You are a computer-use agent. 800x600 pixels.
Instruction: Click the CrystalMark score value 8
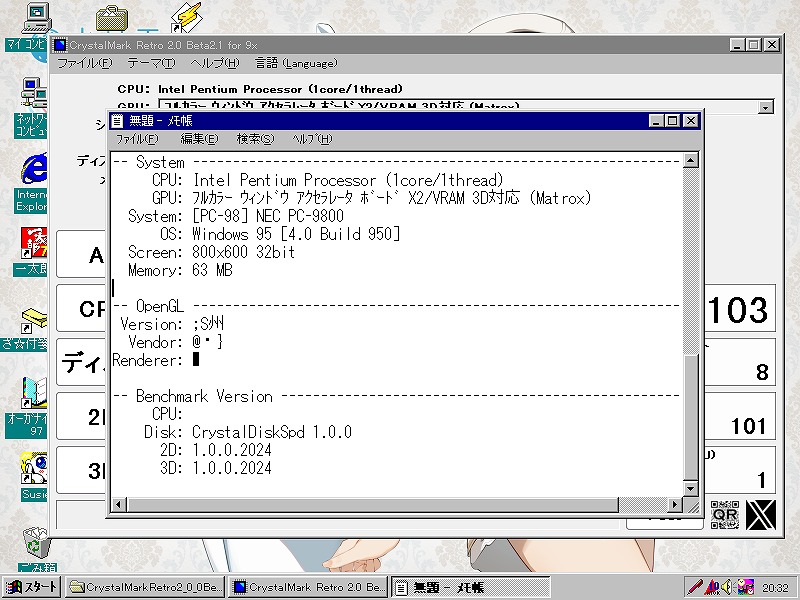coord(762,372)
